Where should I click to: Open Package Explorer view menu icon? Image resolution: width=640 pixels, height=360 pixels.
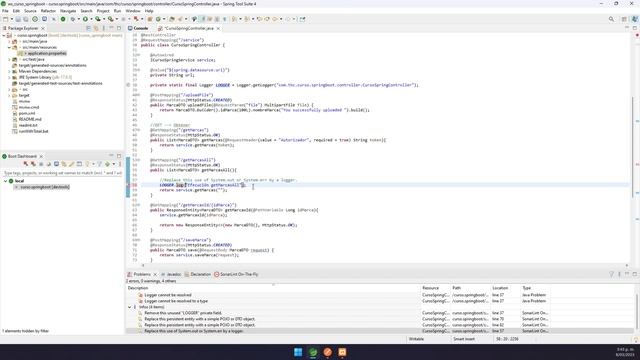[104, 28]
